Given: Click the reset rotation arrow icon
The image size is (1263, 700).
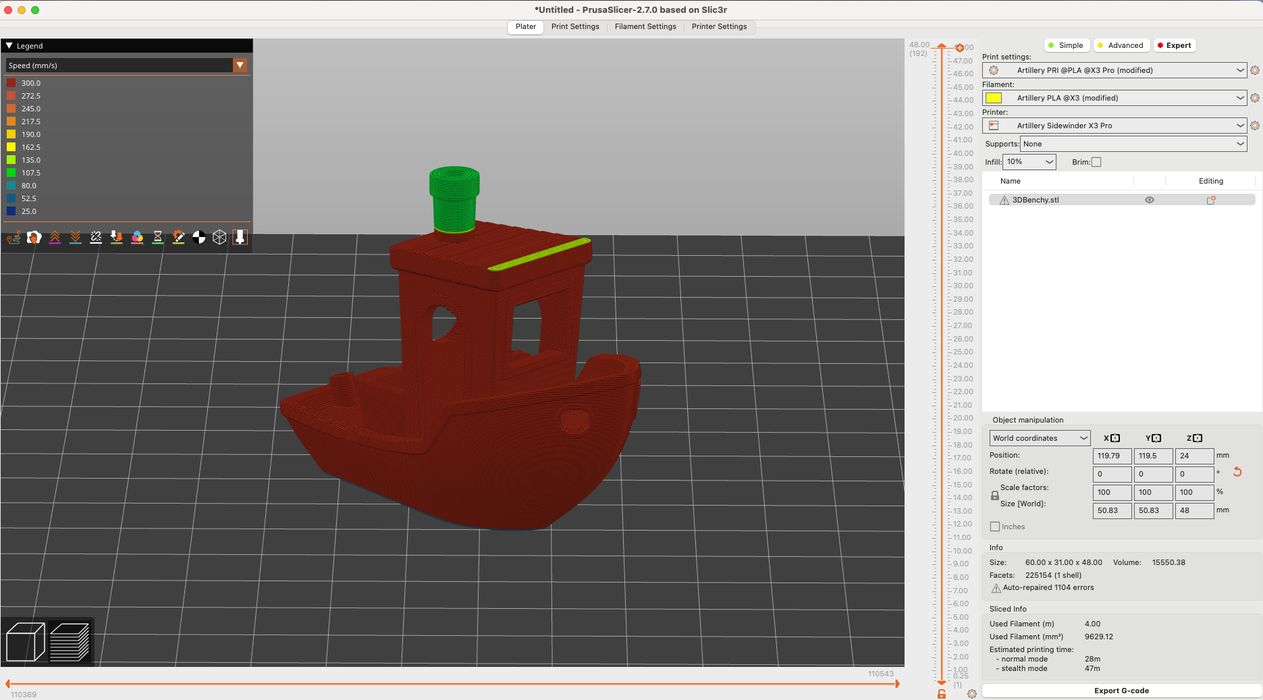Looking at the screenshot, I should 1237,472.
